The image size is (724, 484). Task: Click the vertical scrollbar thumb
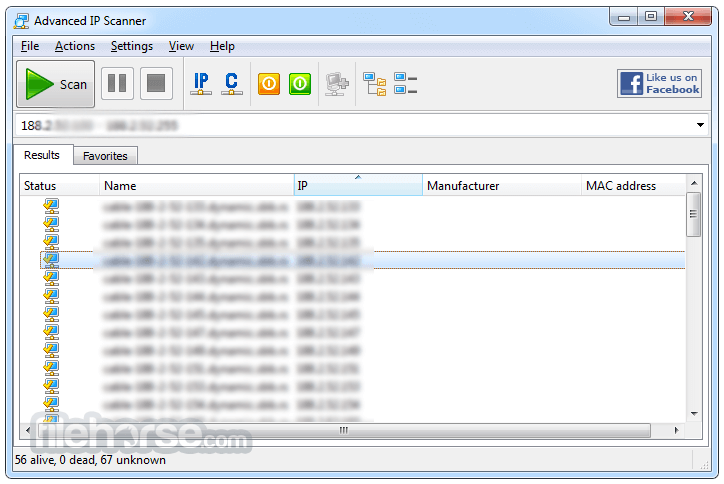(694, 214)
